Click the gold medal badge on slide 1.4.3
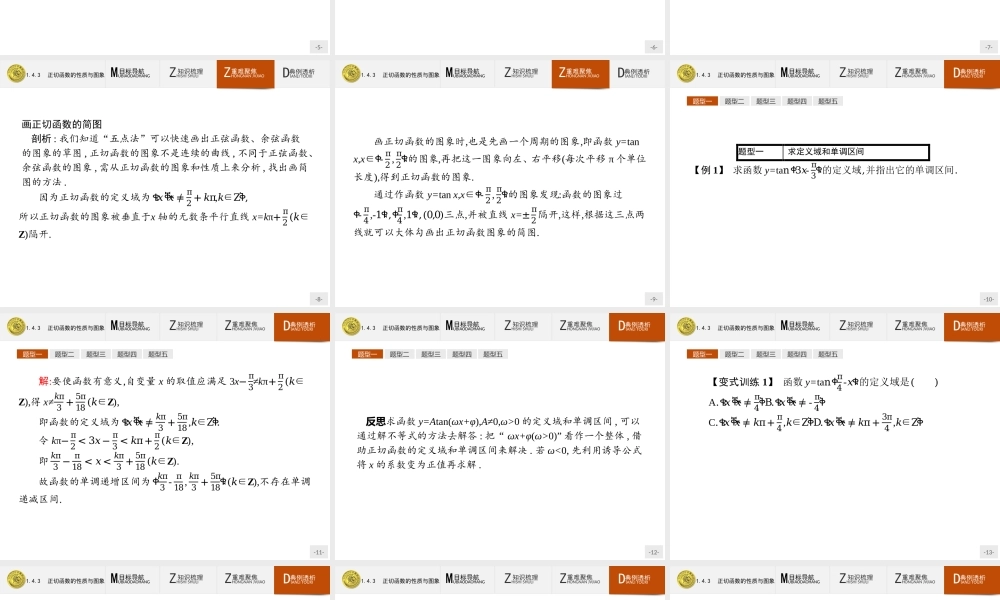Image resolution: width=1000 pixels, height=600 pixels. (15, 73)
